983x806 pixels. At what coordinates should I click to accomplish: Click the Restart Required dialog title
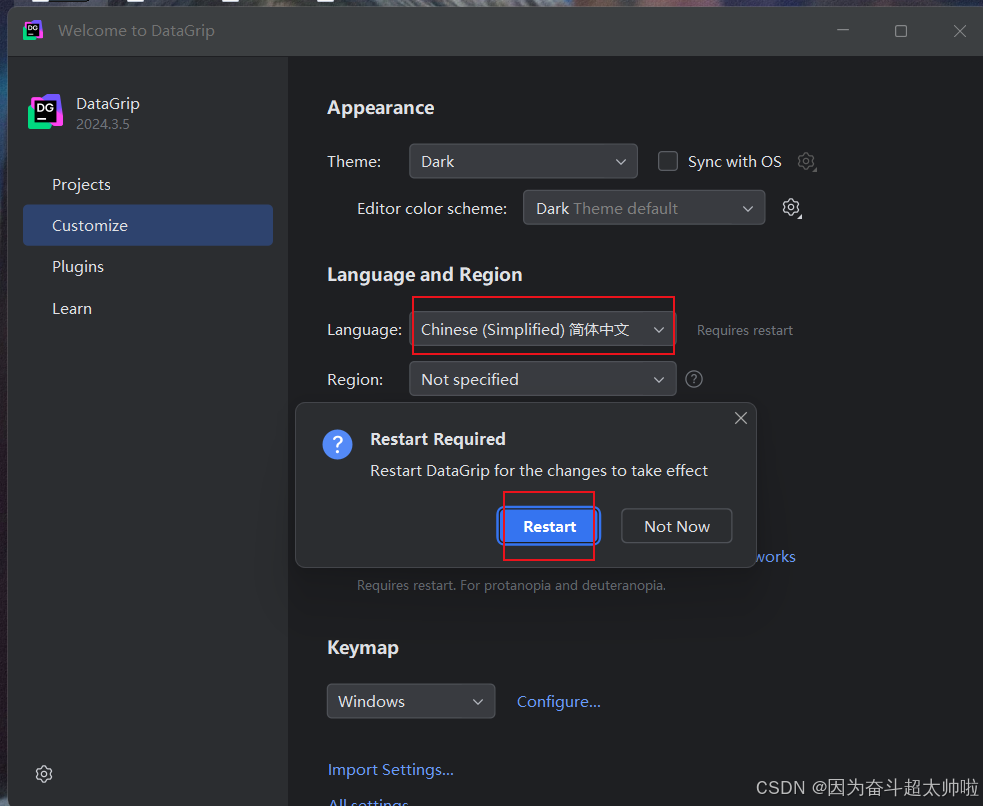click(x=438, y=439)
